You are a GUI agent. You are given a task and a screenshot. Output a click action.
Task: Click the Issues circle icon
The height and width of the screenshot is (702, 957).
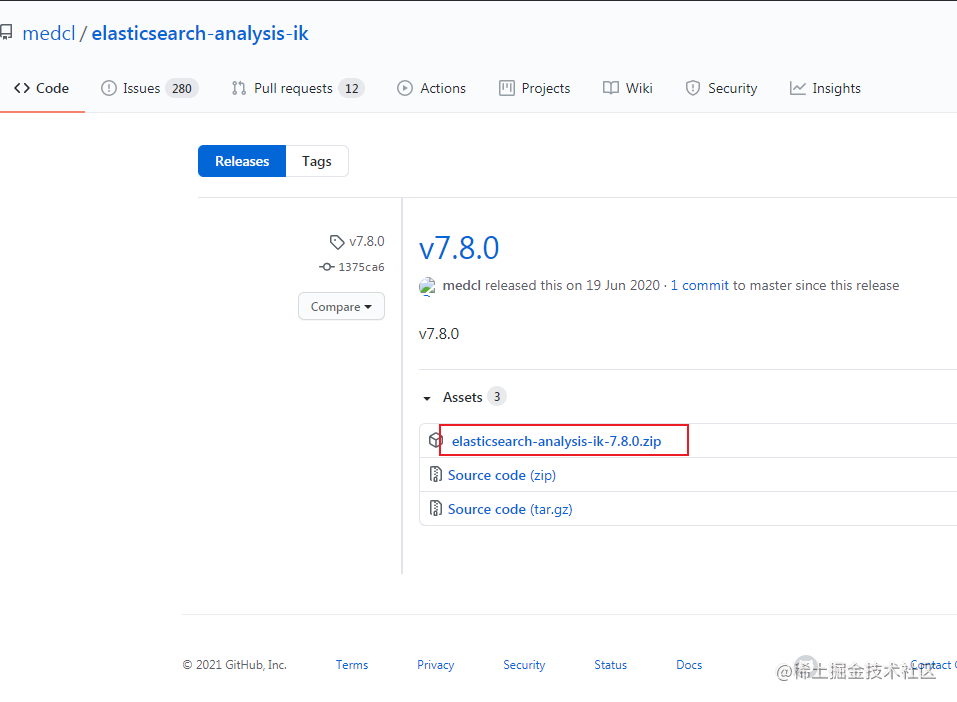[x=109, y=88]
